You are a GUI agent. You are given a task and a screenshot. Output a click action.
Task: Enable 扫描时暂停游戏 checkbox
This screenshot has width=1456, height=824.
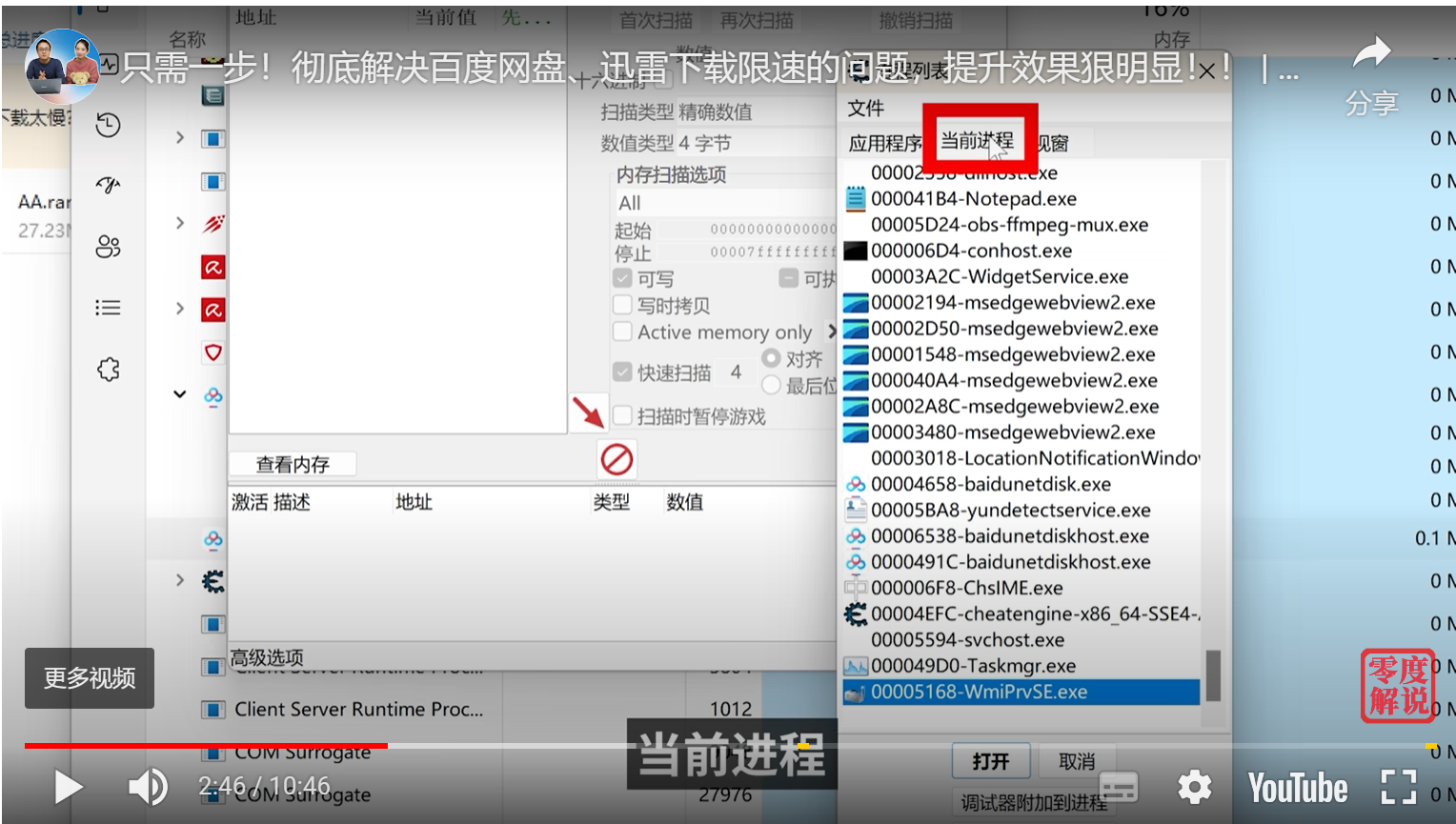622,415
